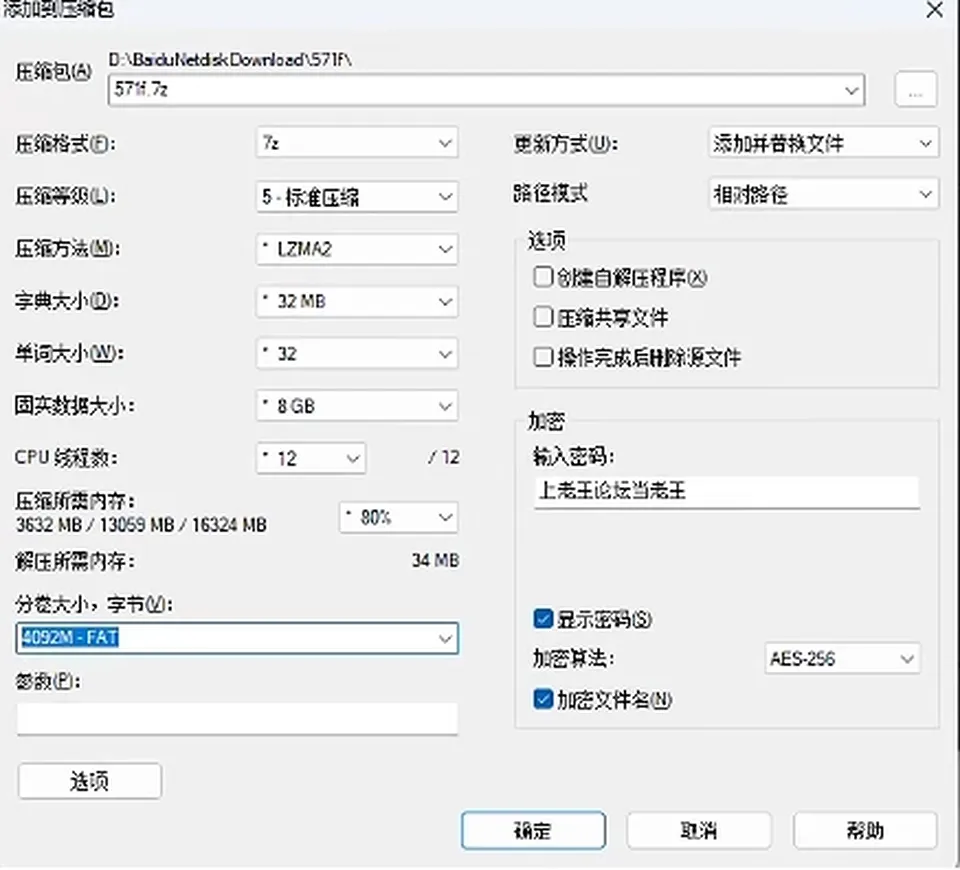
Task: Open the CPU threads 12 dropdown
Action: click(311, 458)
